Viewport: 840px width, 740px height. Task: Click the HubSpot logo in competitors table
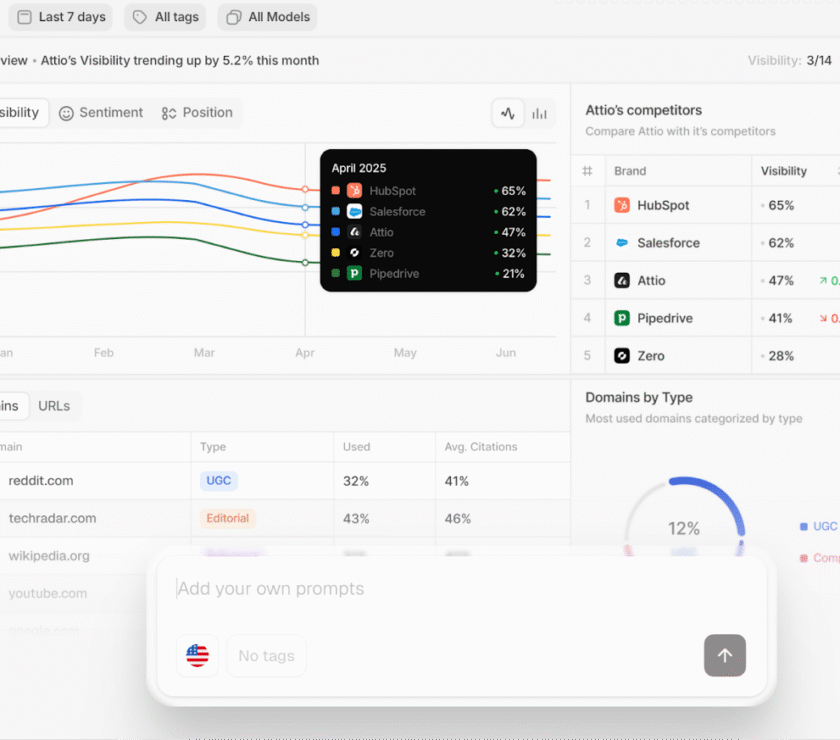coord(622,205)
